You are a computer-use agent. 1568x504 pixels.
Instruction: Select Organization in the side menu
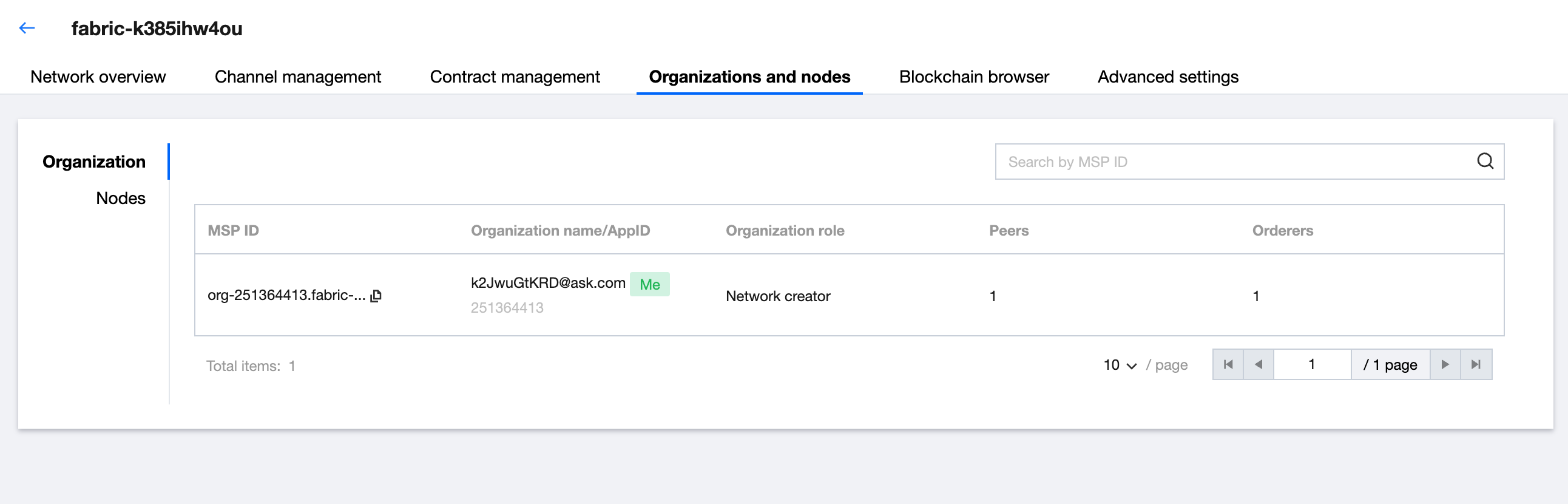pos(93,162)
